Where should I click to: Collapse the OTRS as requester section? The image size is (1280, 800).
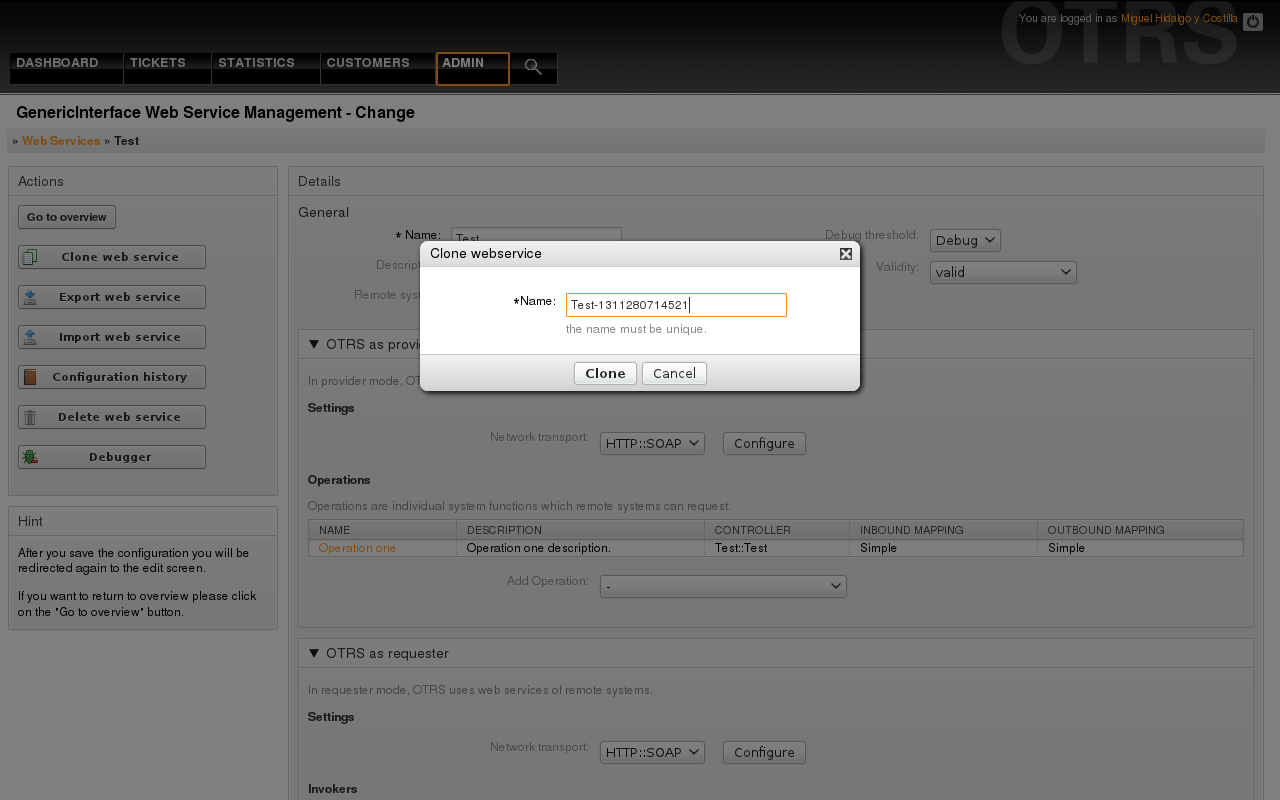click(x=313, y=653)
